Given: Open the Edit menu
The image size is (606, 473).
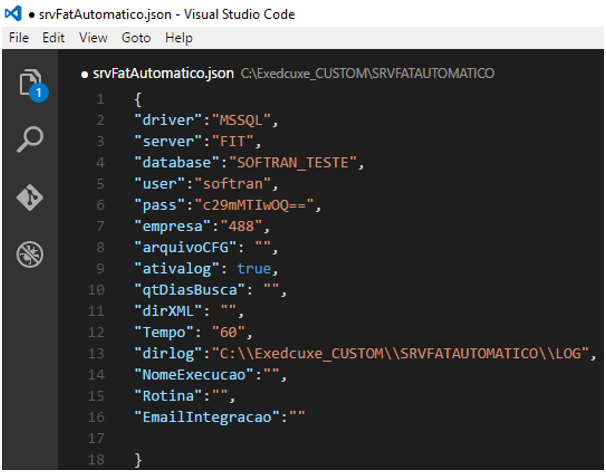Looking at the screenshot, I should pos(54,38).
